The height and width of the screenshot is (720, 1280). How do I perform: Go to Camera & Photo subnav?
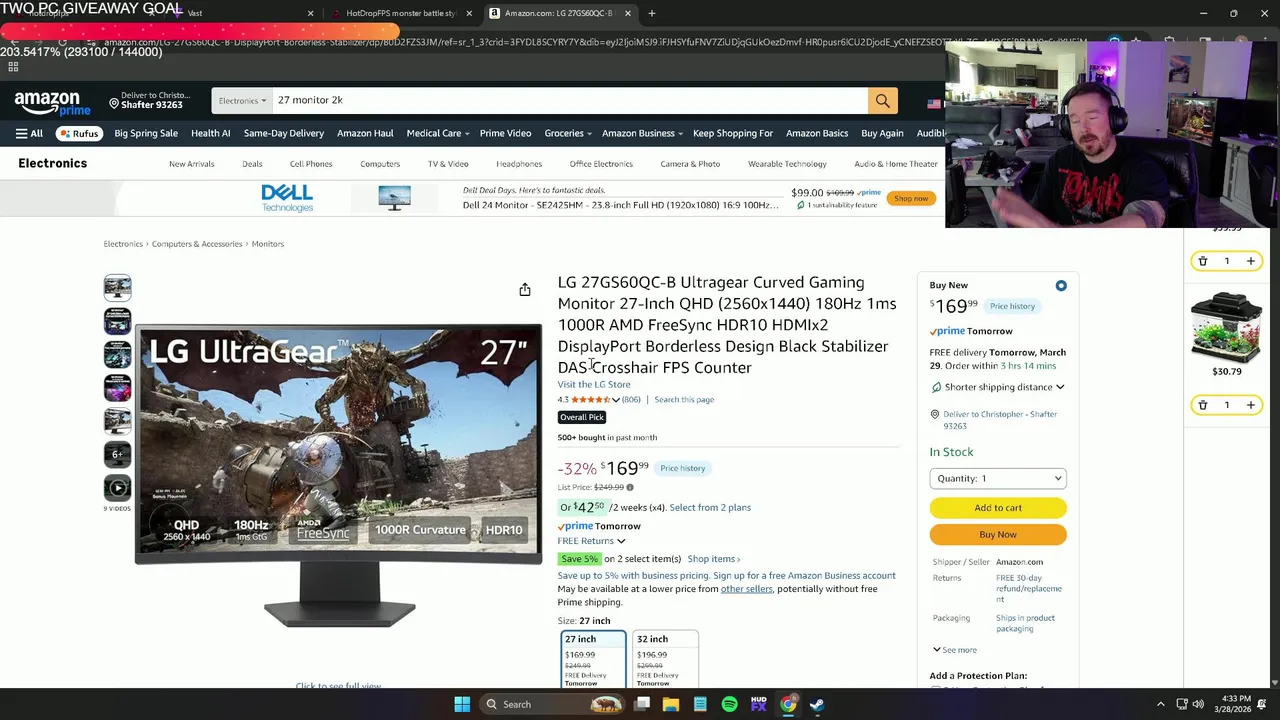pos(690,164)
